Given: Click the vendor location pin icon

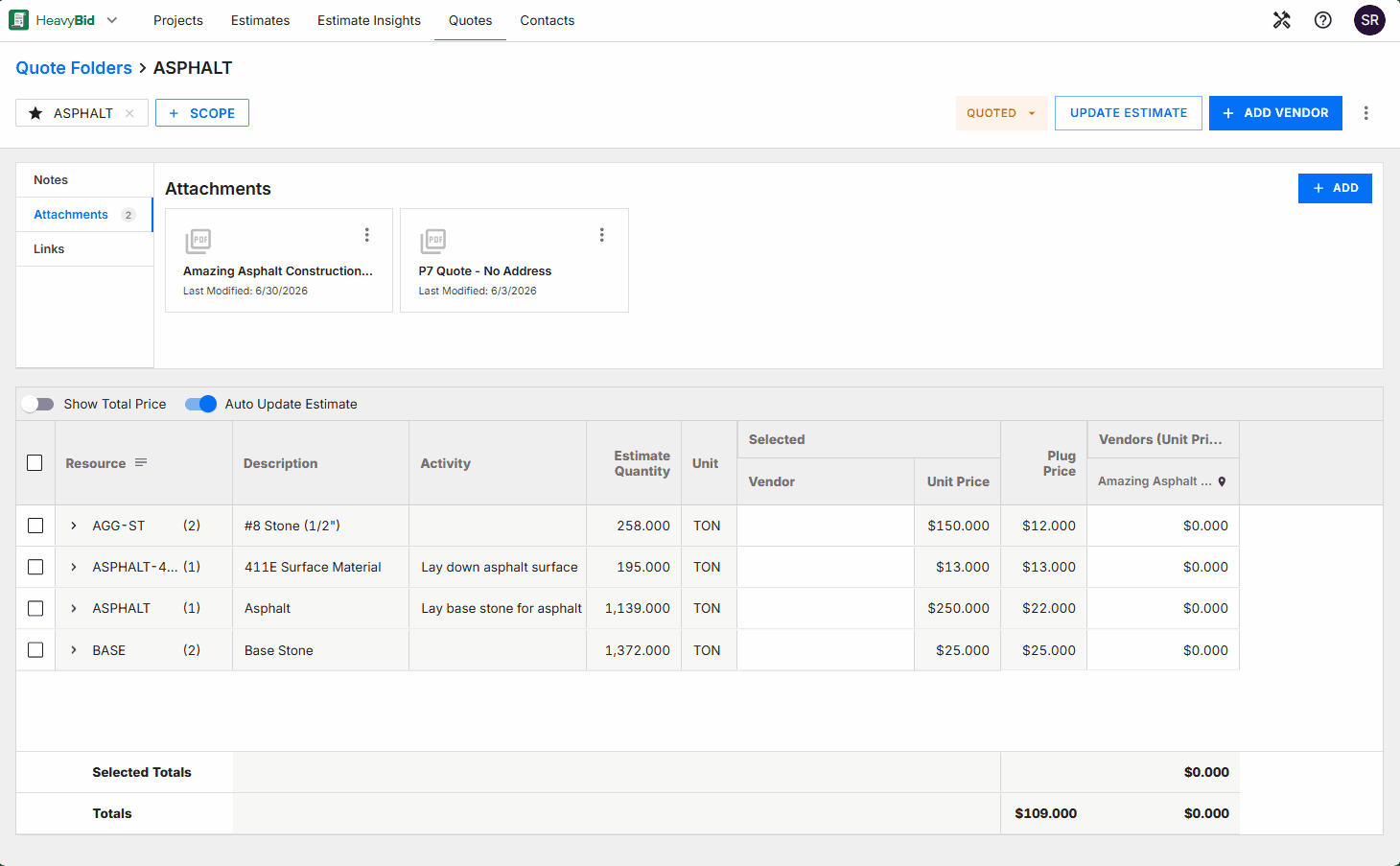Looking at the screenshot, I should 1222,481.
